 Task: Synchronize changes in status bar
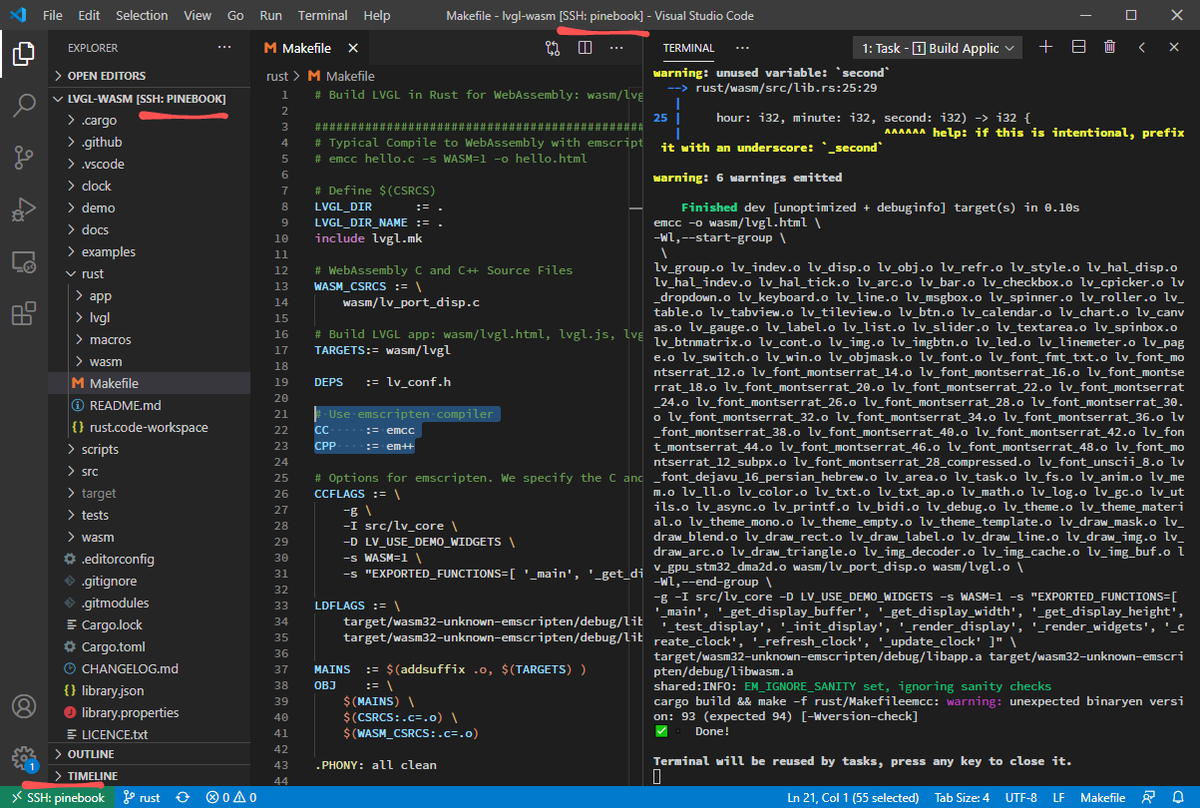(183, 797)
